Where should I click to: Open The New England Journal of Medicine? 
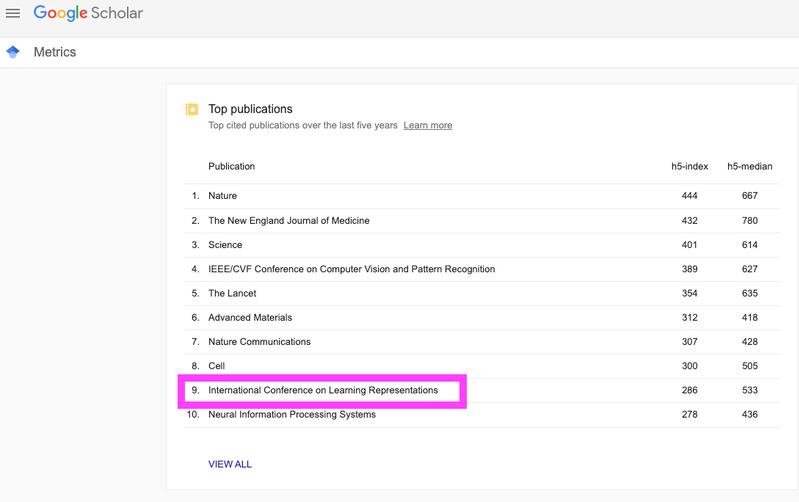point(288,220)
